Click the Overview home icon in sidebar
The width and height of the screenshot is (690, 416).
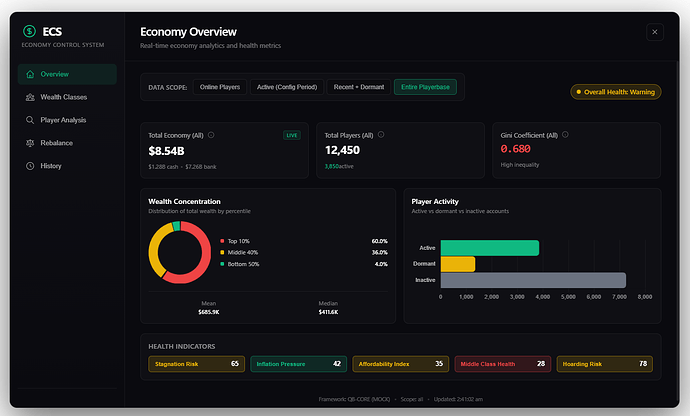[30, 74]
